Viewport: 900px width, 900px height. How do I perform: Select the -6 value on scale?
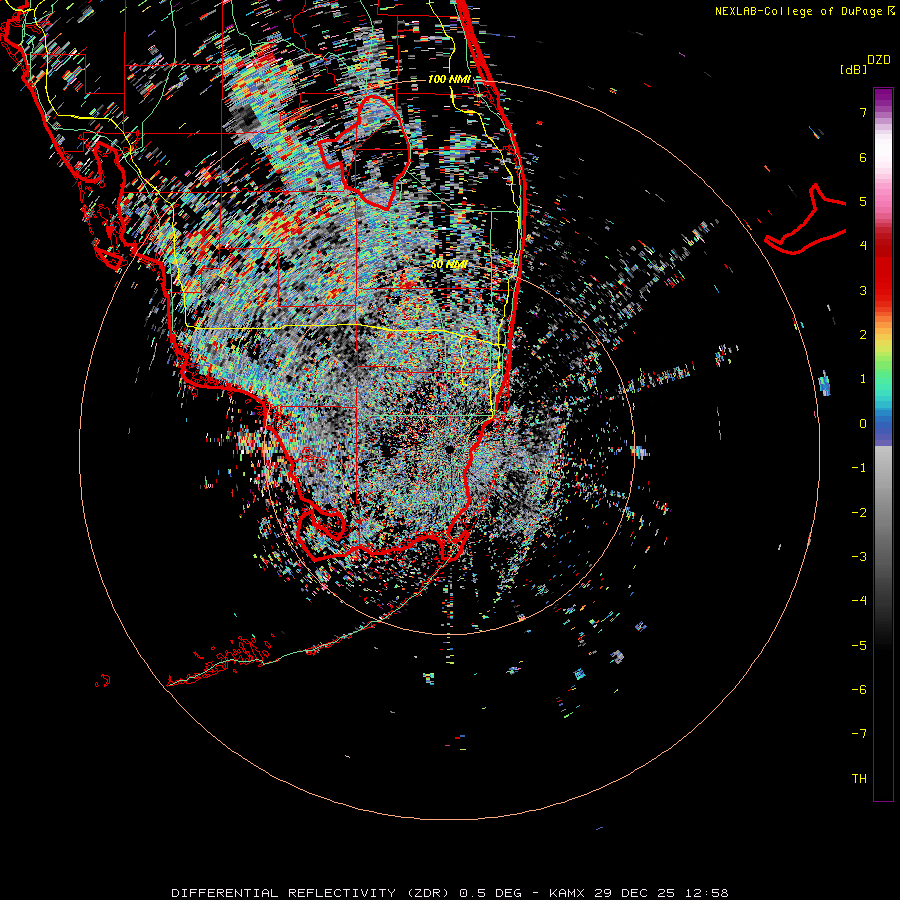(859, 690)
